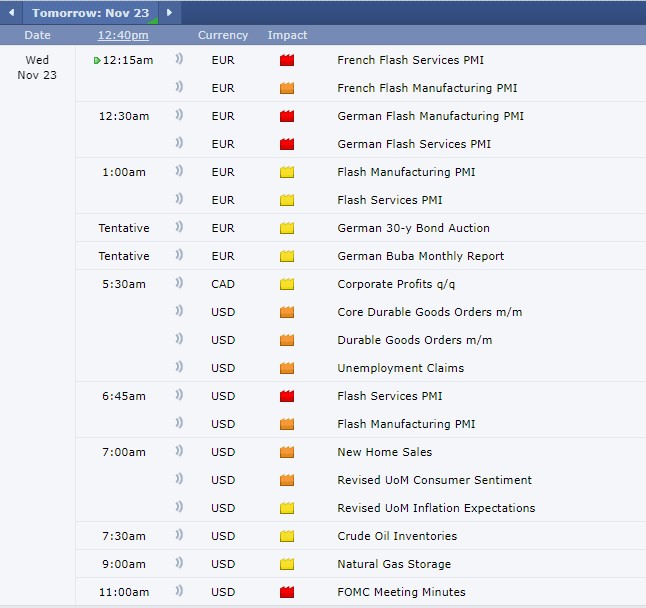Viewport: 646px width, 608px height.
Task: Click the Currency column header
Action: [x=223, y=35]
